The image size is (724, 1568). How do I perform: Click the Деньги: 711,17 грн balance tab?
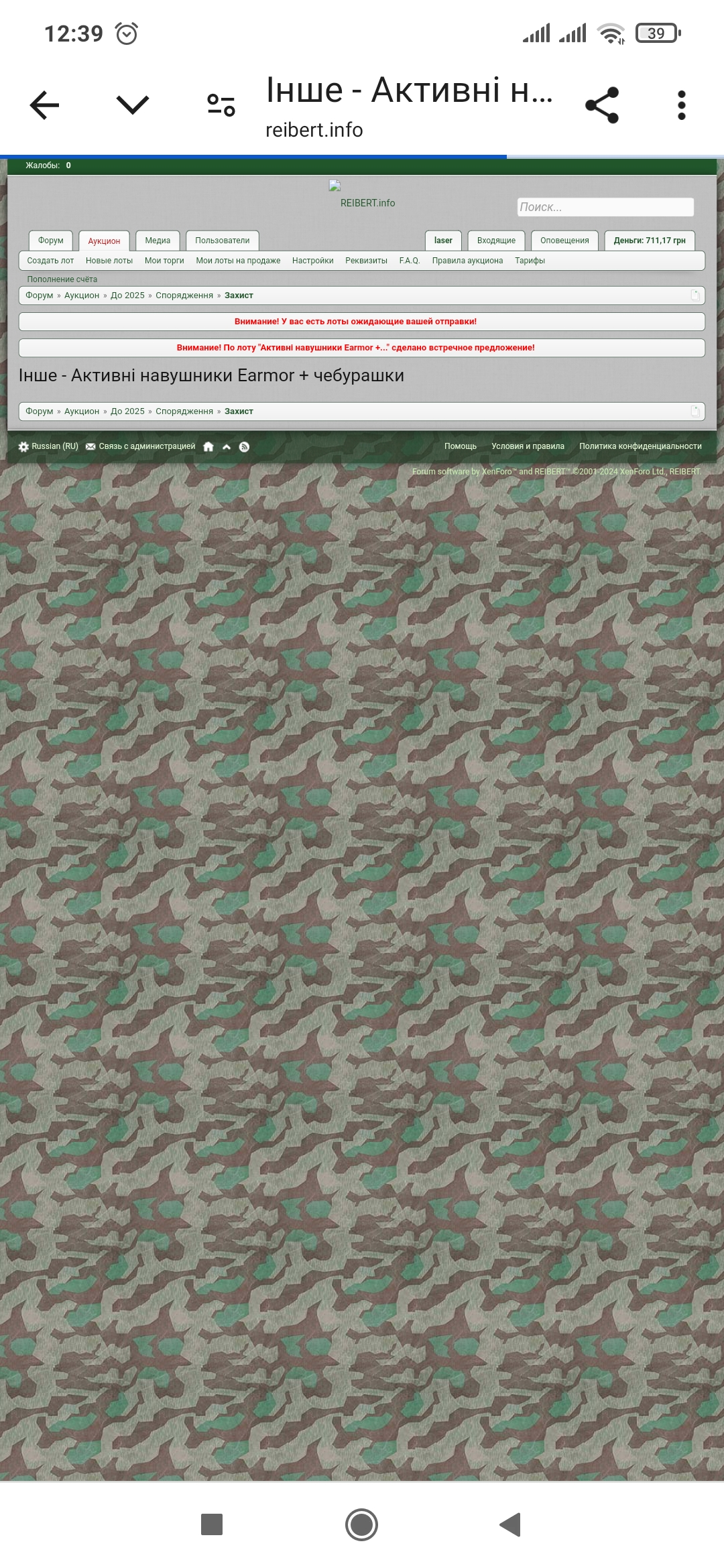pos(649,241)
